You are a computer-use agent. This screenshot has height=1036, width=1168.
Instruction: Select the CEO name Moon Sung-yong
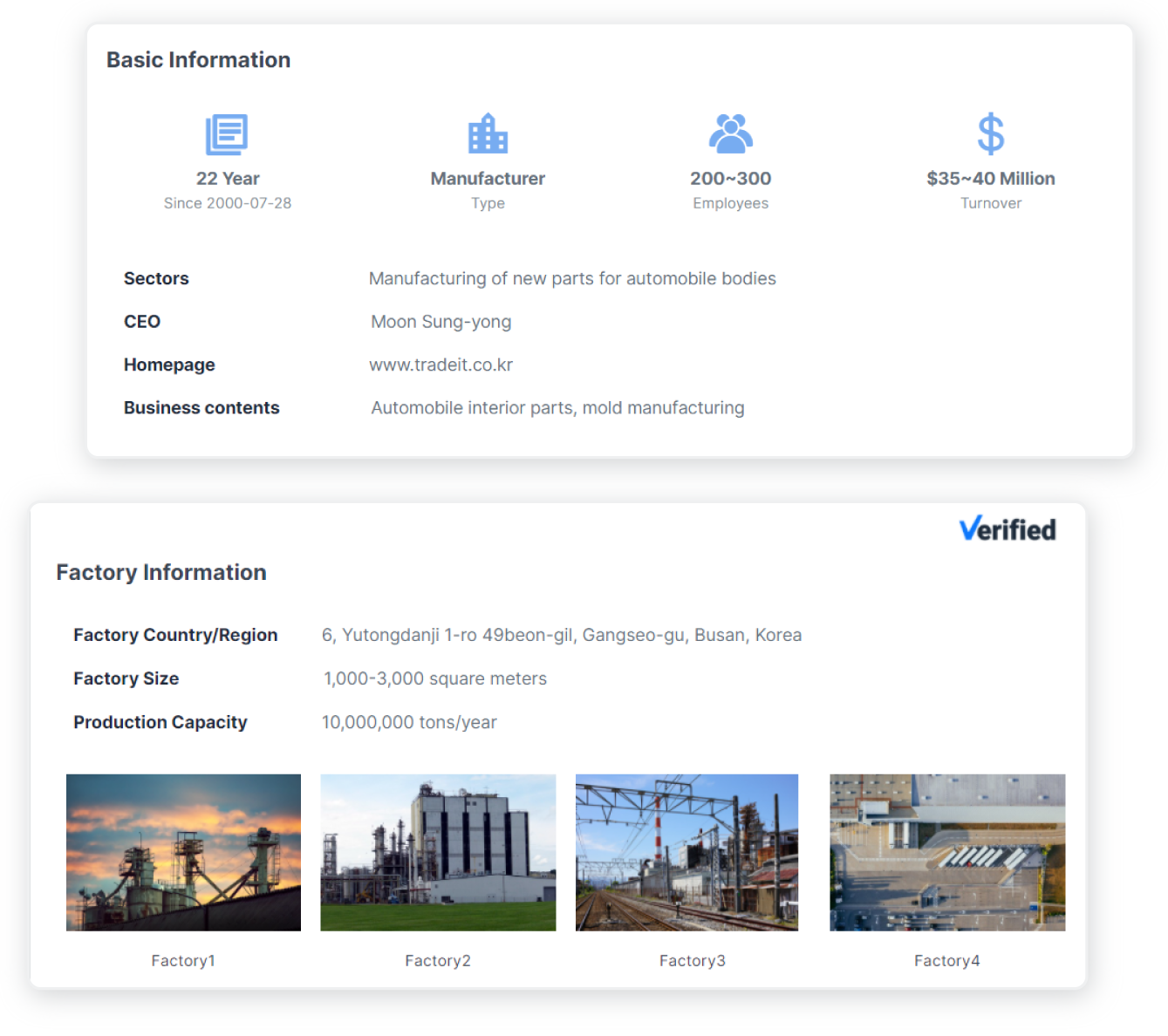441,322
